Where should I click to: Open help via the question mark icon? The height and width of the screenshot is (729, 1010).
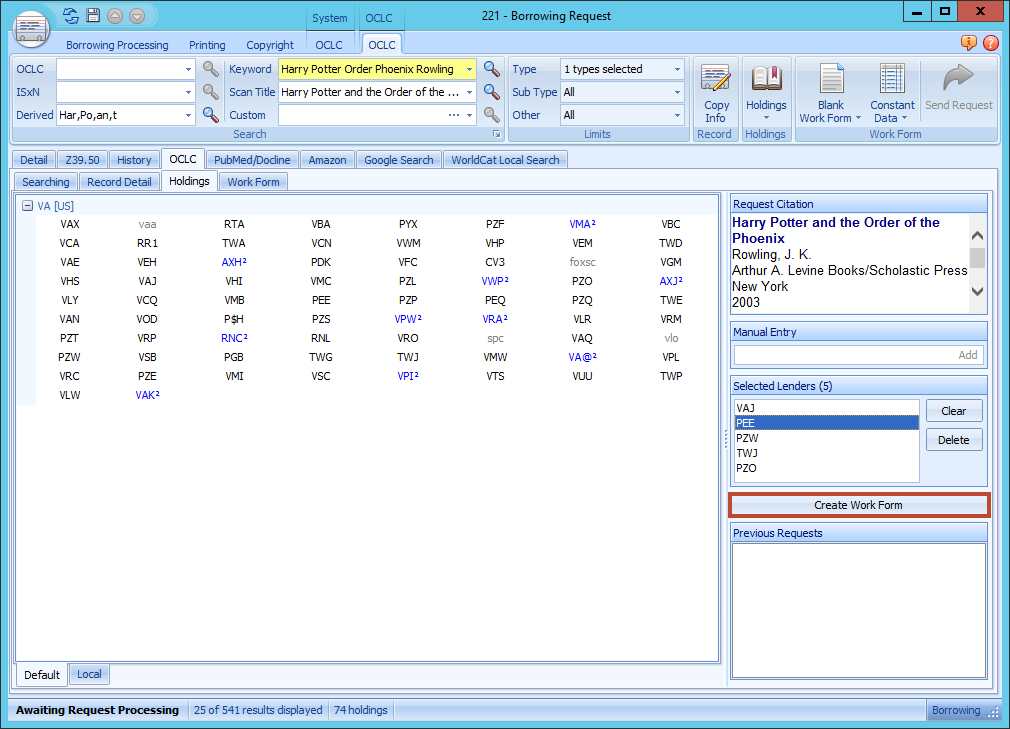990,44
